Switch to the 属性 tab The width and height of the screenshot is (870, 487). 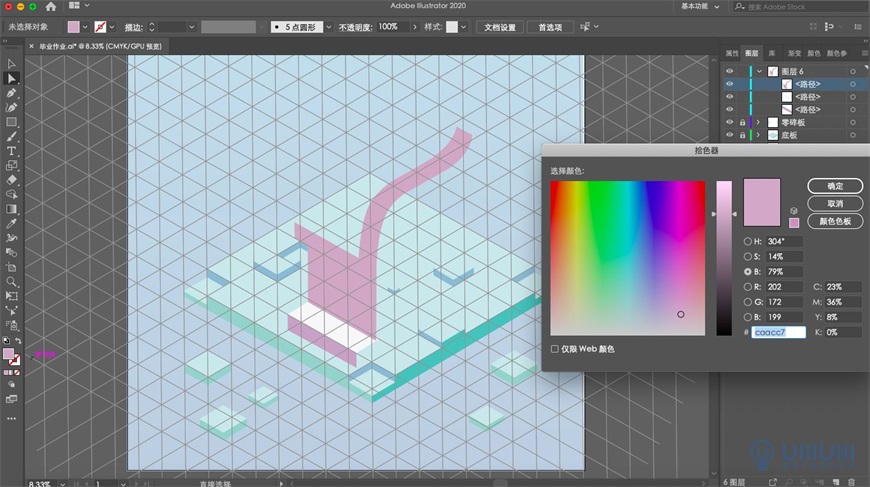tap(732, 53)
